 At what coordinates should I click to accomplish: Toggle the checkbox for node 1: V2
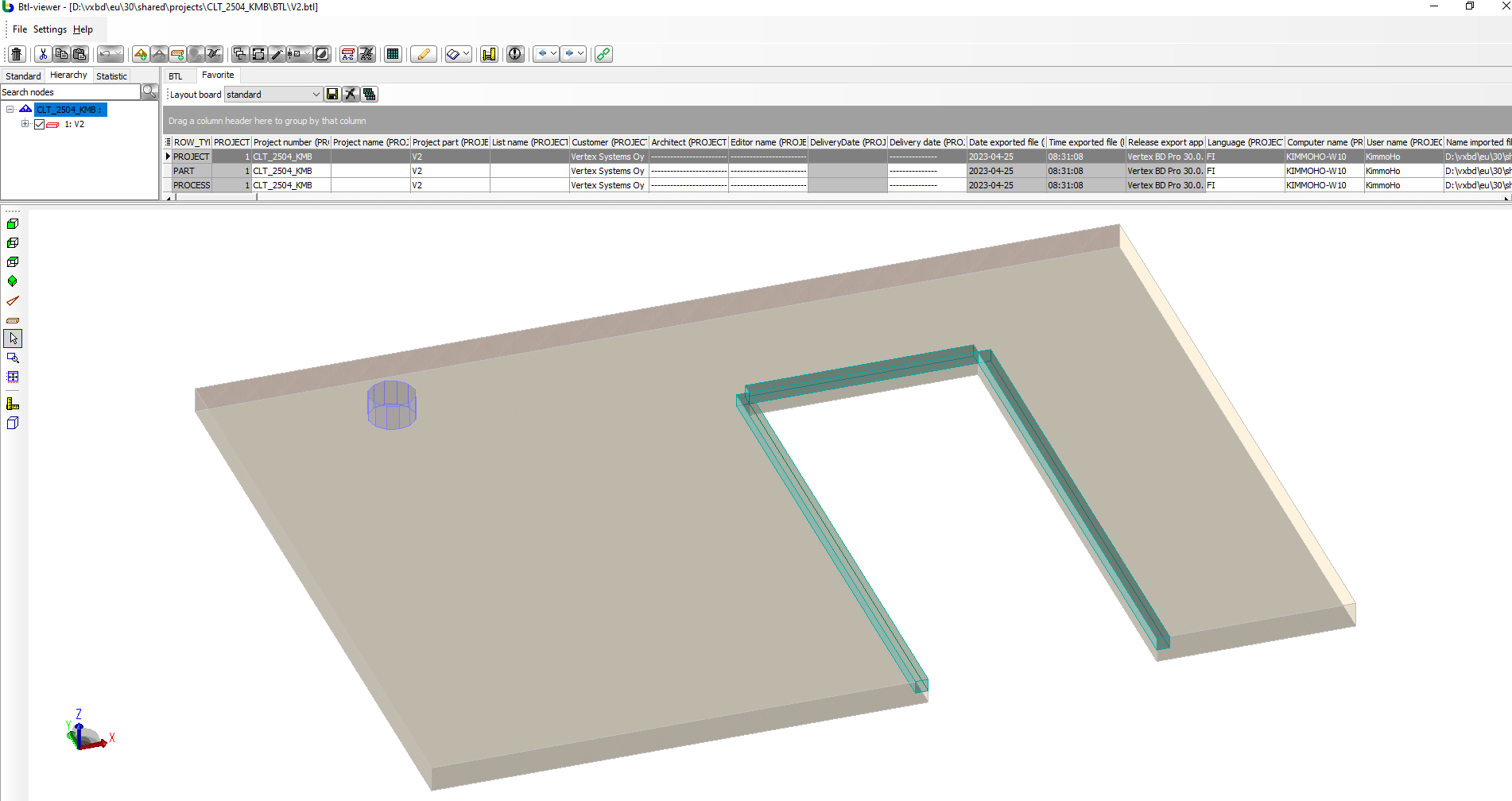(39, 125)
